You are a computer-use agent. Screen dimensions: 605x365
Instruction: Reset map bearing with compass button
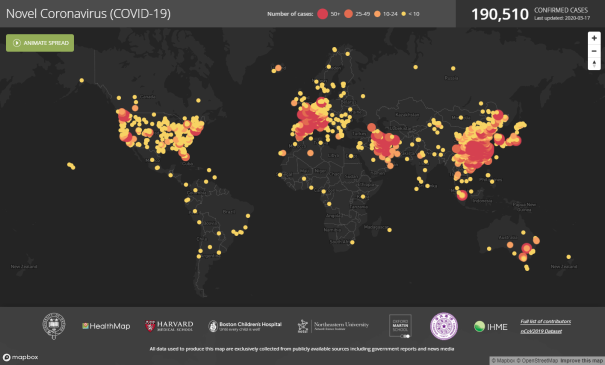[x=594, y=64]
